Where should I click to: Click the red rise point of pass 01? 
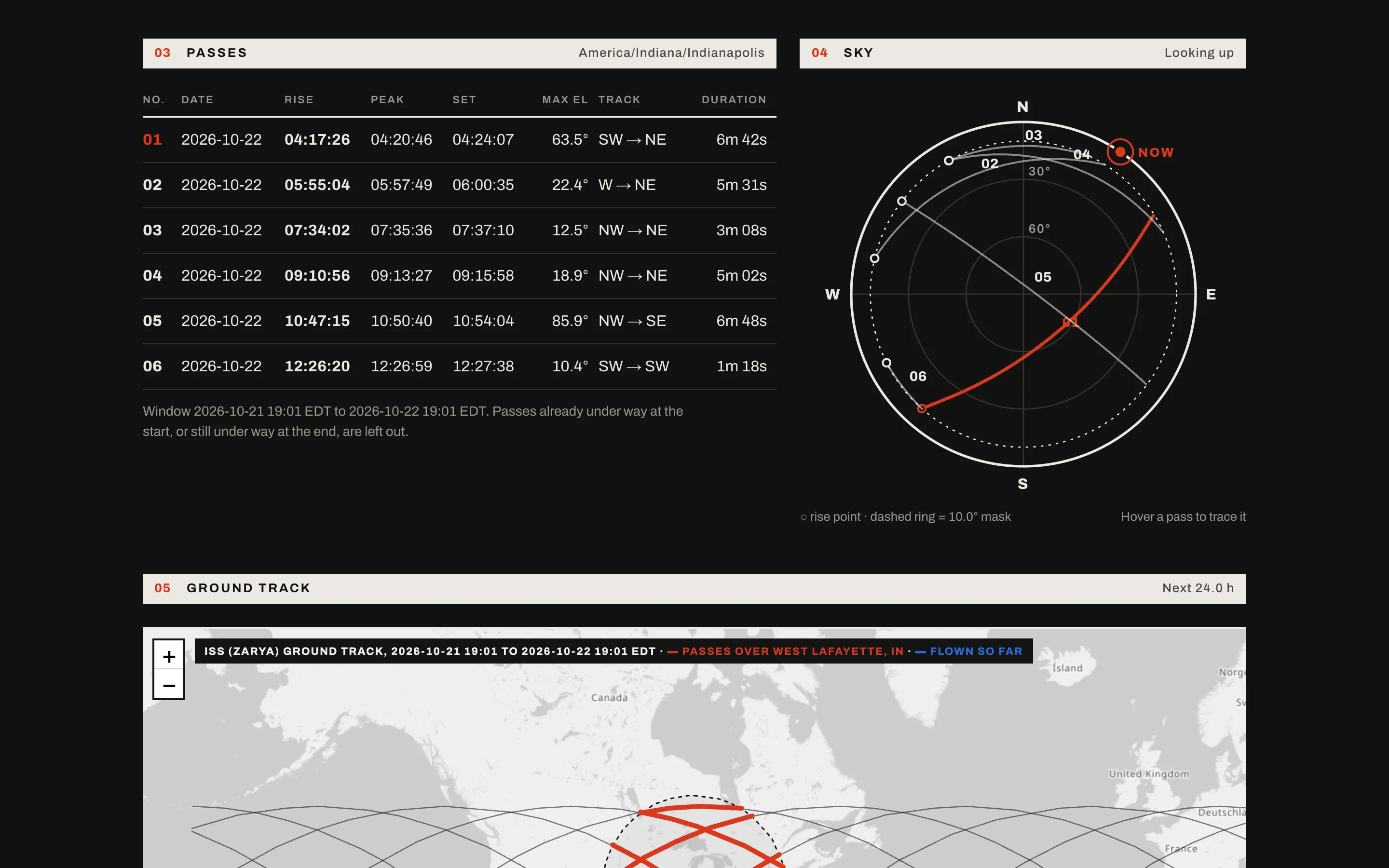(x=921, y=409)
